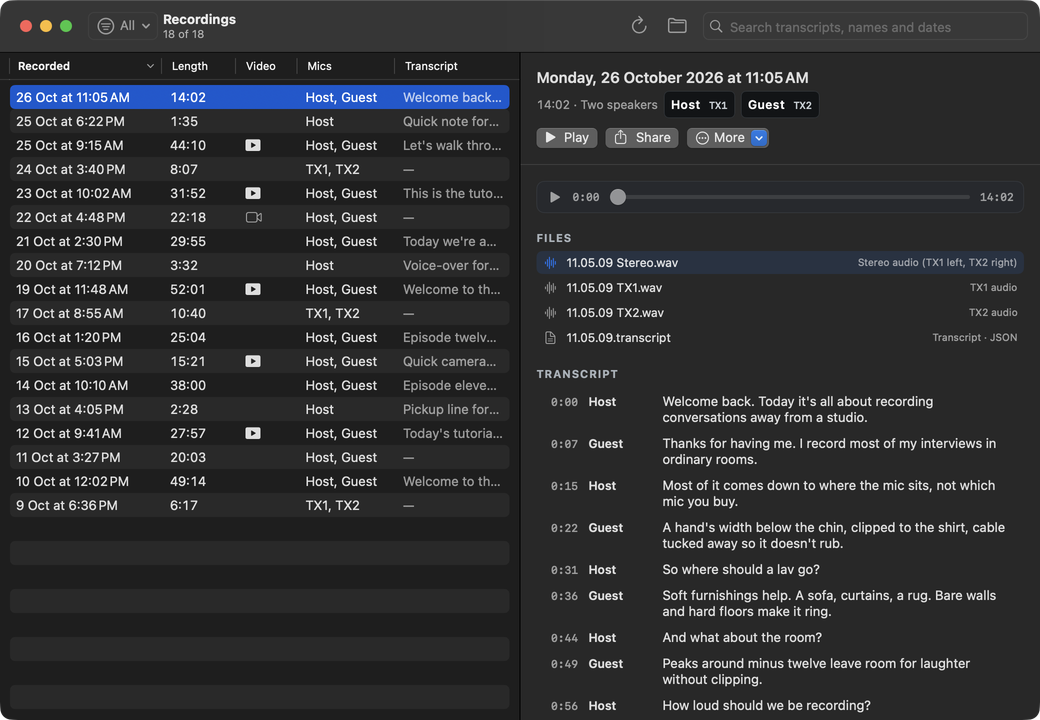Click transcript line 'So where should a lav go?'
This screenshot has height=720, width=1040.
click(x=741, y=570)
